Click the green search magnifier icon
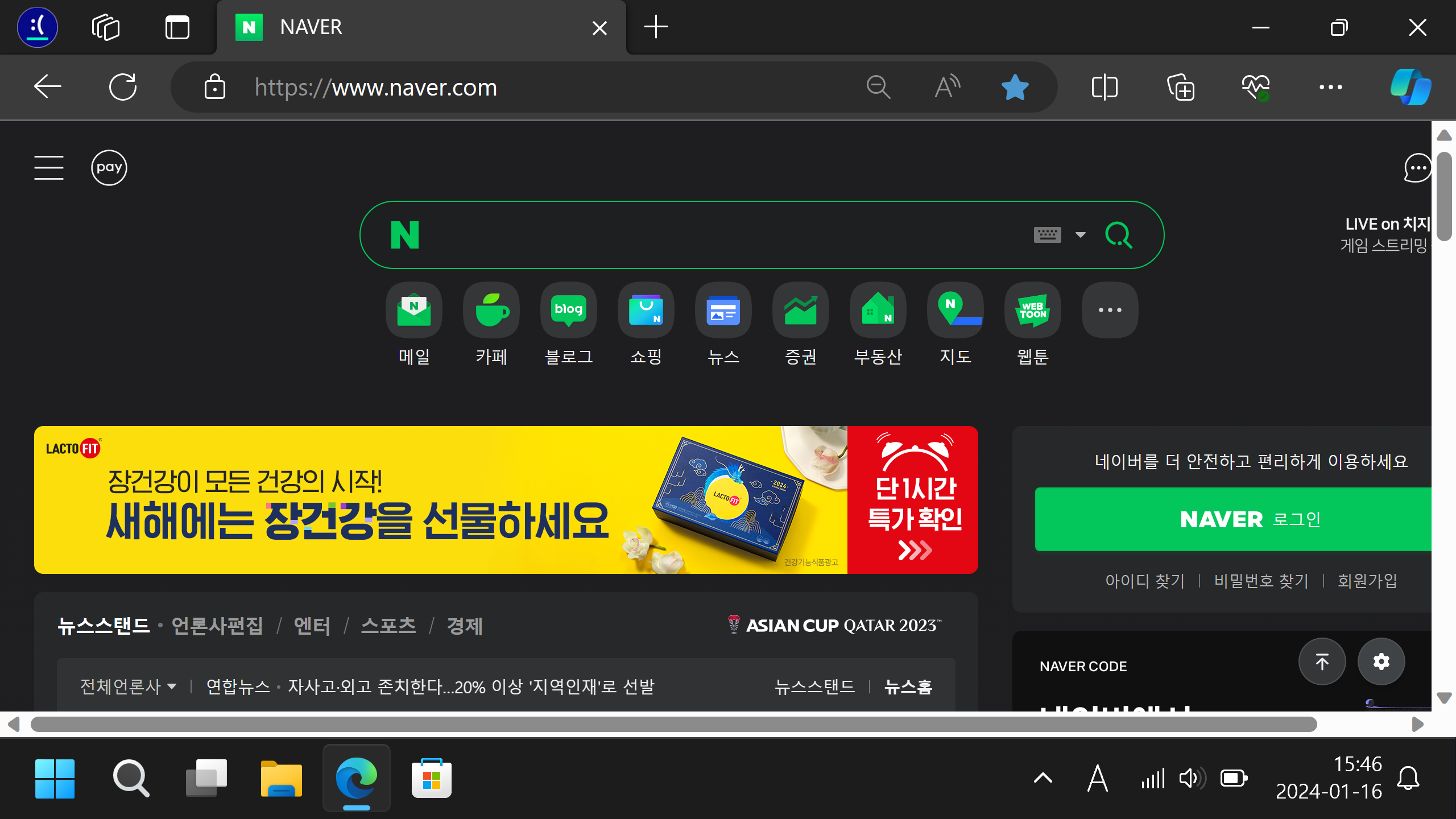 pyautogui.click(x=1118, y=235)
